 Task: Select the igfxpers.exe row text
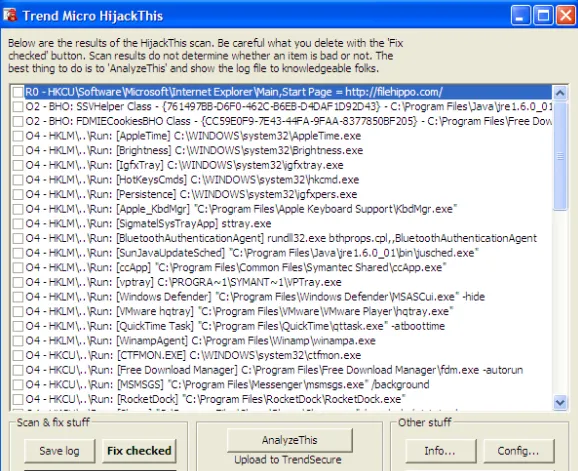[191, 194]
